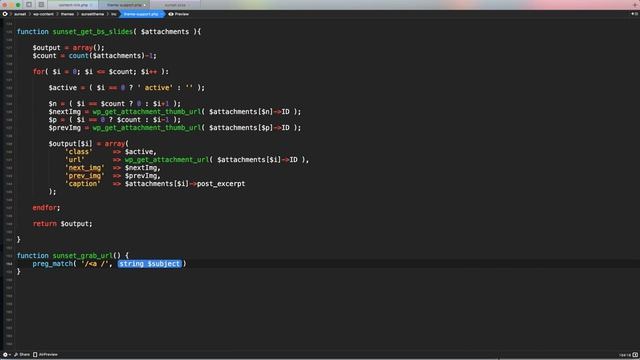Open the Preview eye button
Viewport: 640px width, 360px height.
click(178, 14)
